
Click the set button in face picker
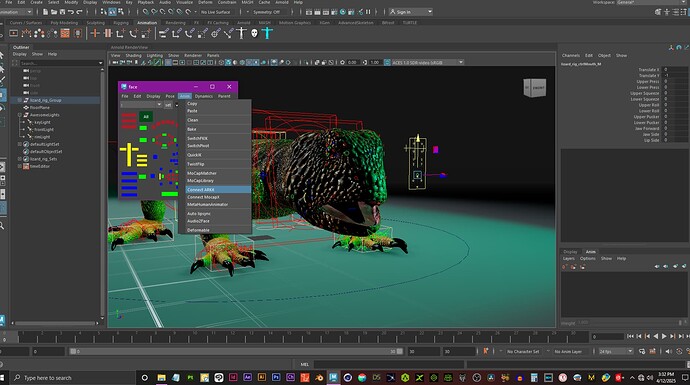(x=168, y=105)
